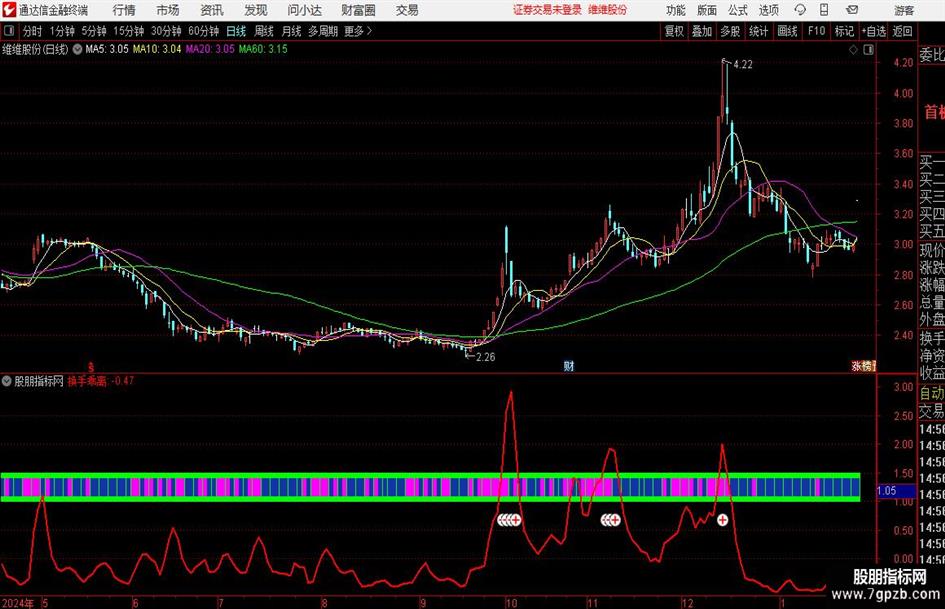Click the MA60: 3.15 value

tap(263, 49)
